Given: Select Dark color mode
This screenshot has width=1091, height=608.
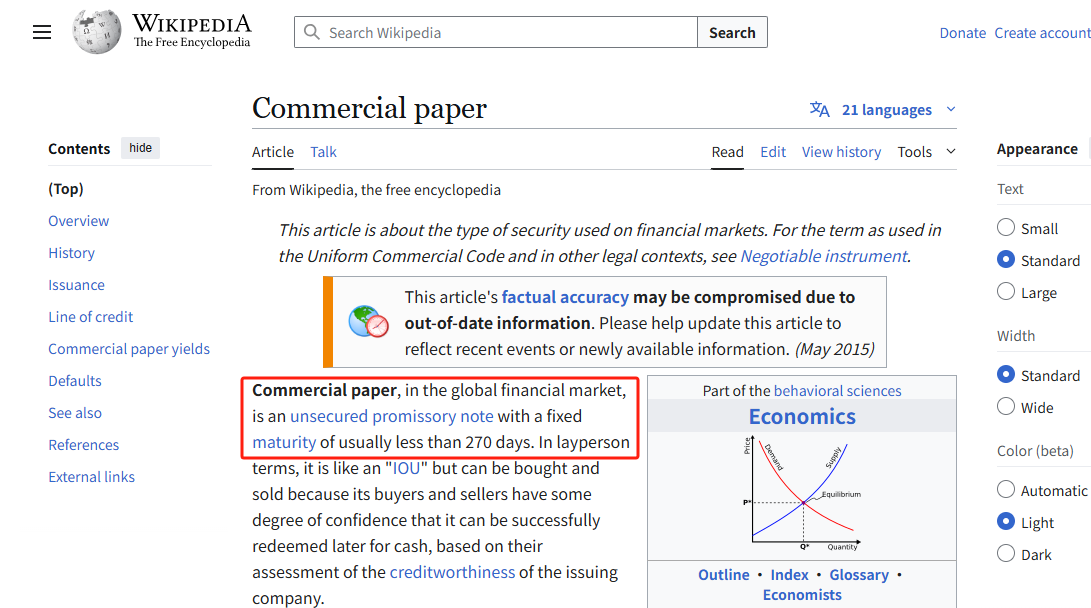Looking at the screenshot, I should (x=1005, y=554).
